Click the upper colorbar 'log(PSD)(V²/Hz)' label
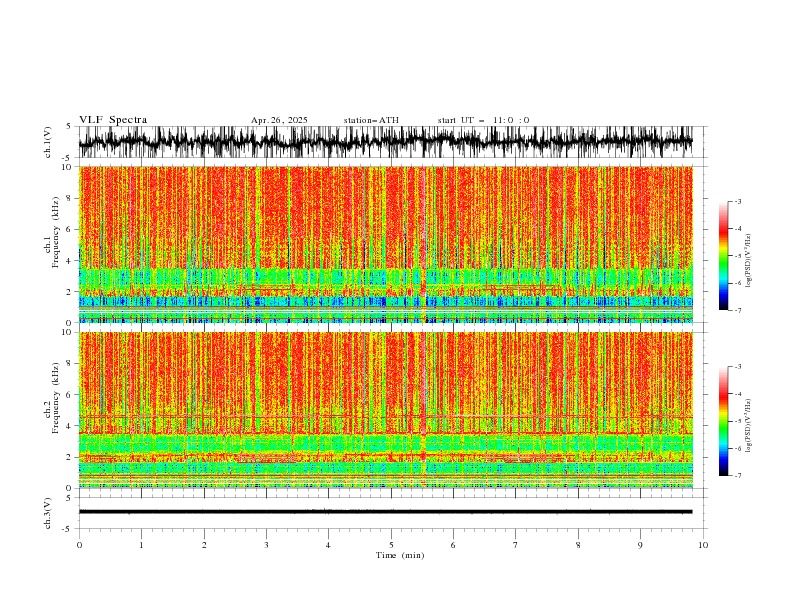Image resolution: width=792 pixels, height=612 pixels. coord(749,261)
